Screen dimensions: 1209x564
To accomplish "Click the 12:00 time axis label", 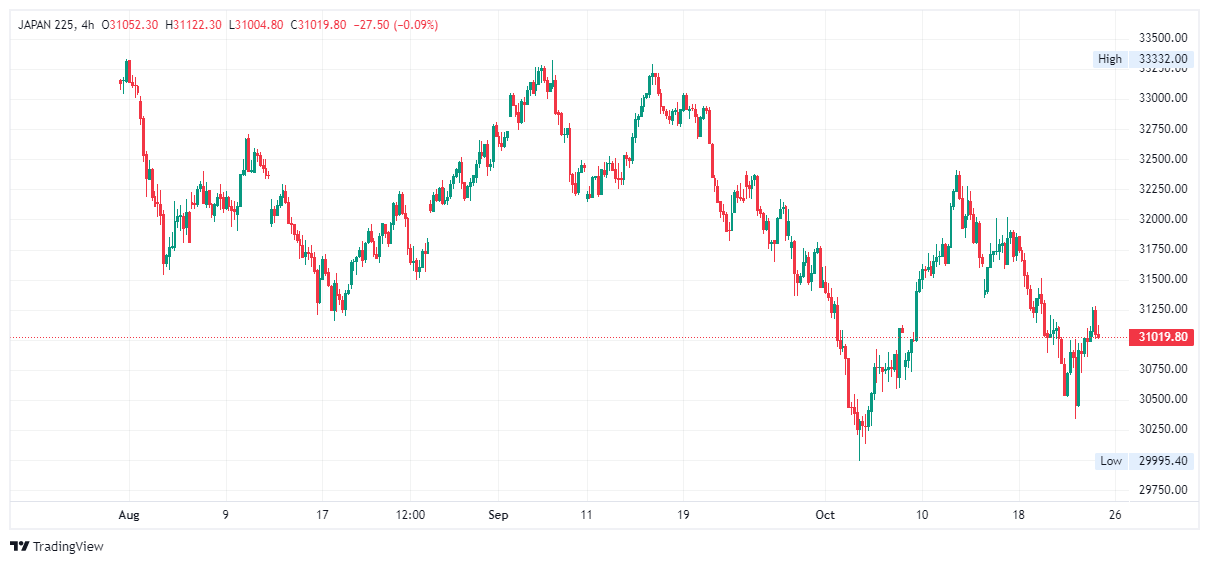I will 410,515.
